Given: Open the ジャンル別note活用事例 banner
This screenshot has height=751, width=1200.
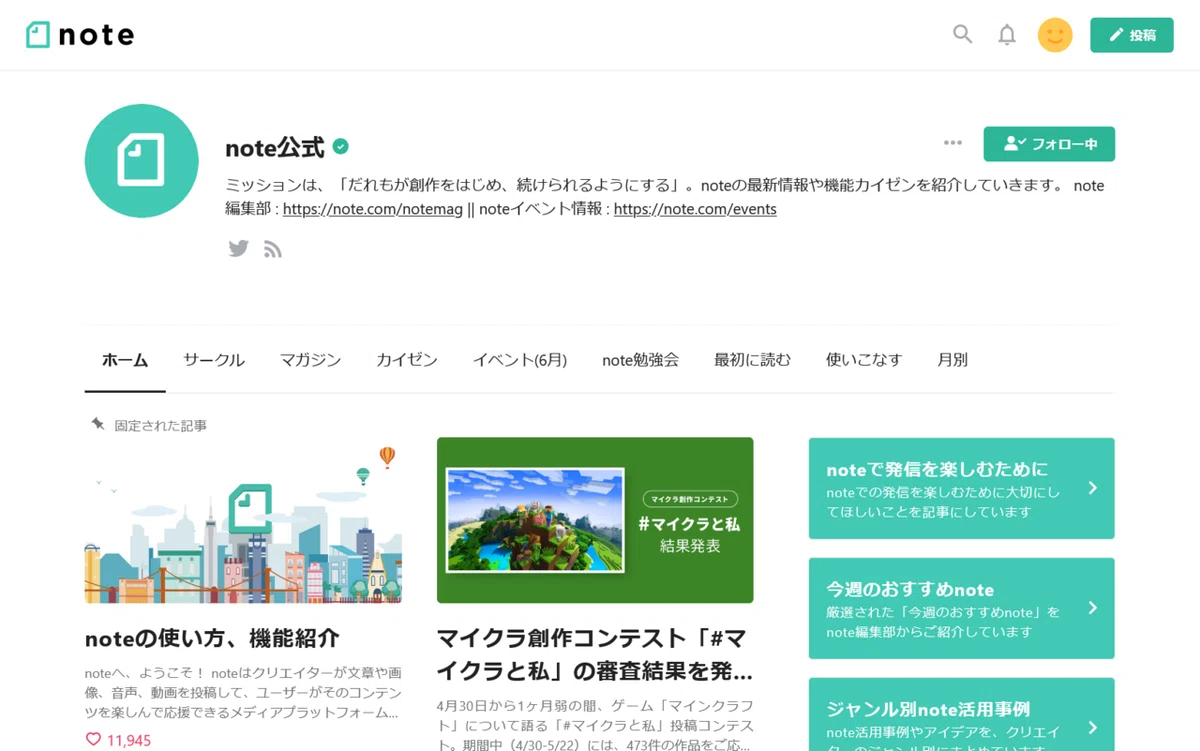Looking at the screenshot, I should 961,714.
